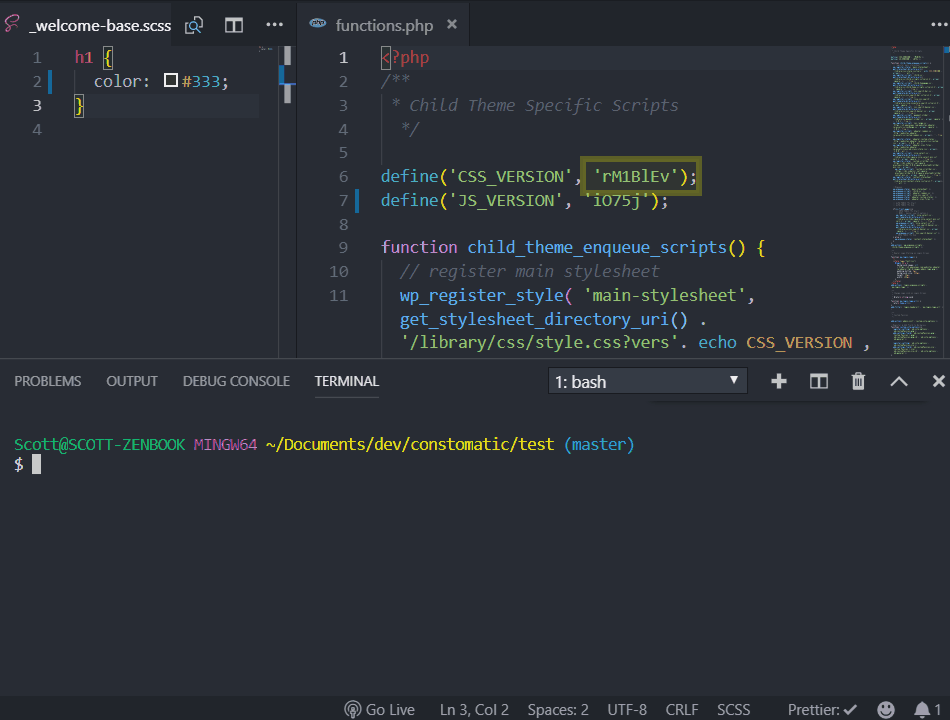Click the 'color:' property line
The image size is (950, 720).
click(161, 81)
